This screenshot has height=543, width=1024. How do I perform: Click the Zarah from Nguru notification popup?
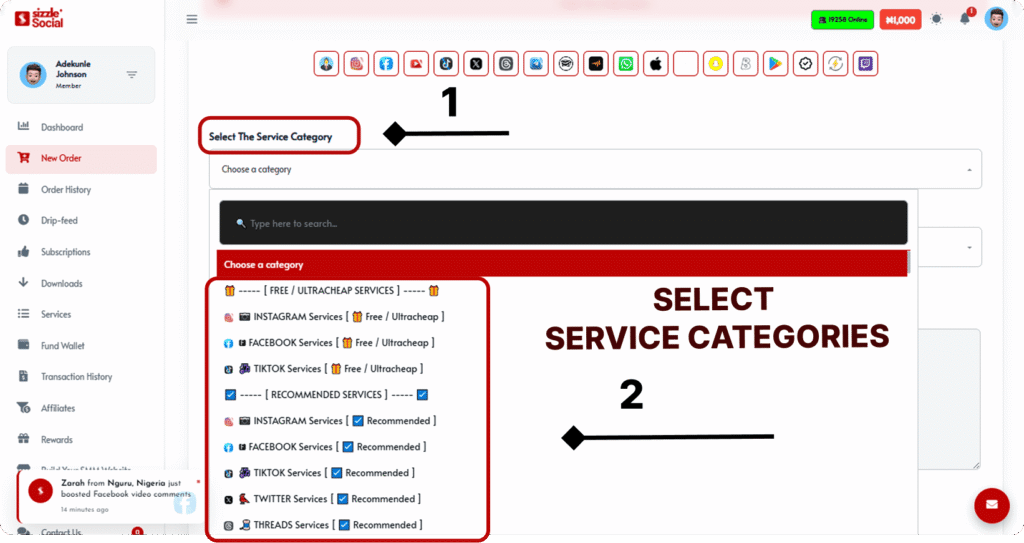click(x=111, y=495)
